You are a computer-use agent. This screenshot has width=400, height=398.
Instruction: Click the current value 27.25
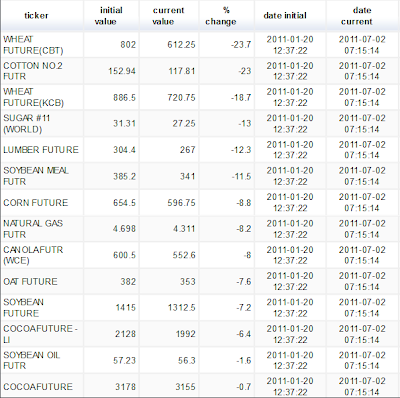(184, 123)
